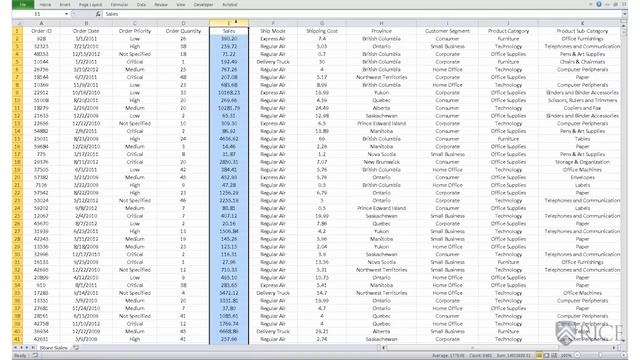This screenshot has width=640, height=360.
Task: Click the Select All corner button
Action: [x=18, y=23]
